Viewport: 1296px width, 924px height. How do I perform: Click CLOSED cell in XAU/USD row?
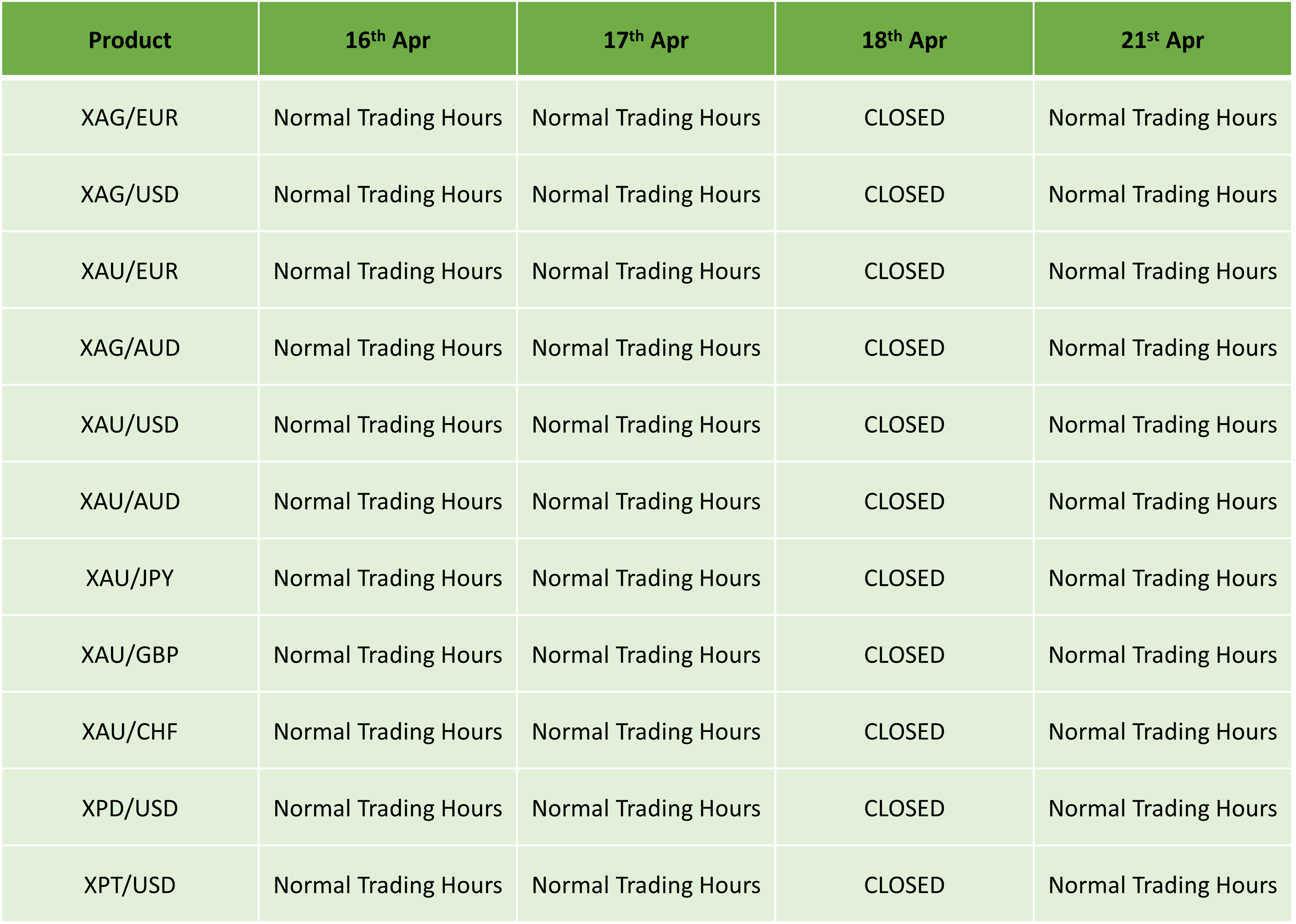(904, 424)
